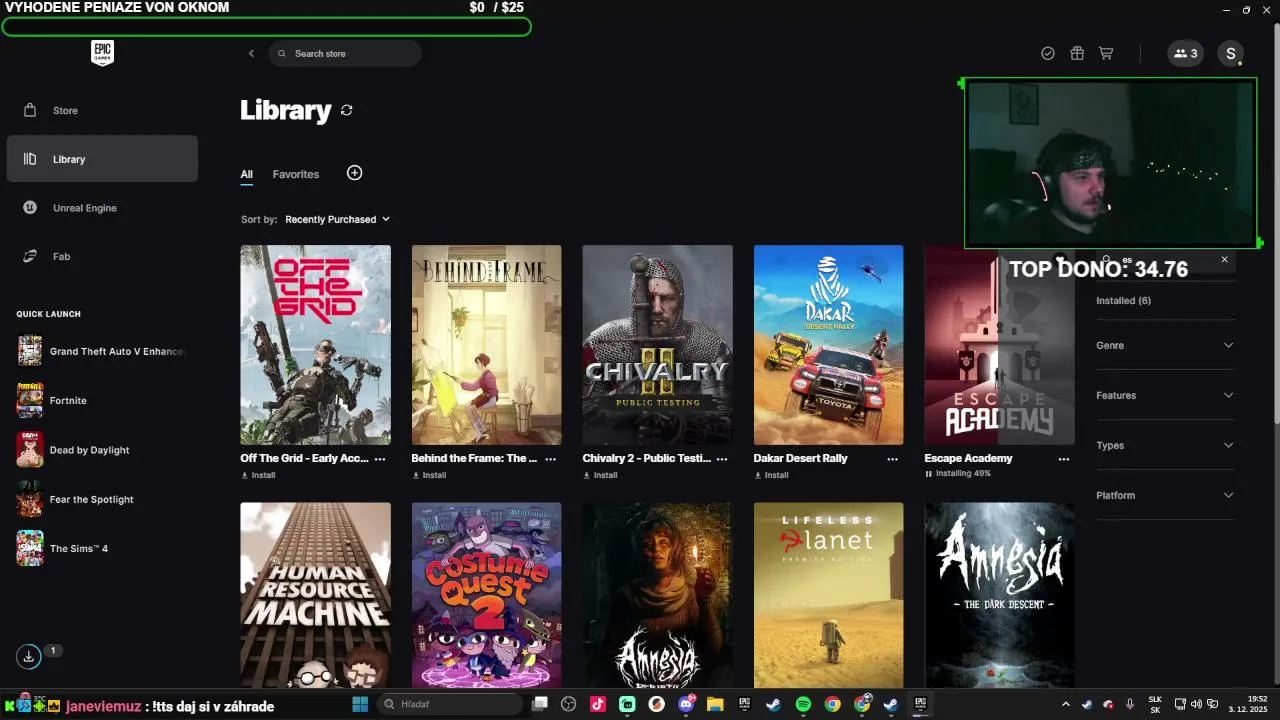The height and width of the screenshot is (720, 1280).
Task: Open Escape Academy options menu
Action: 1064,459
